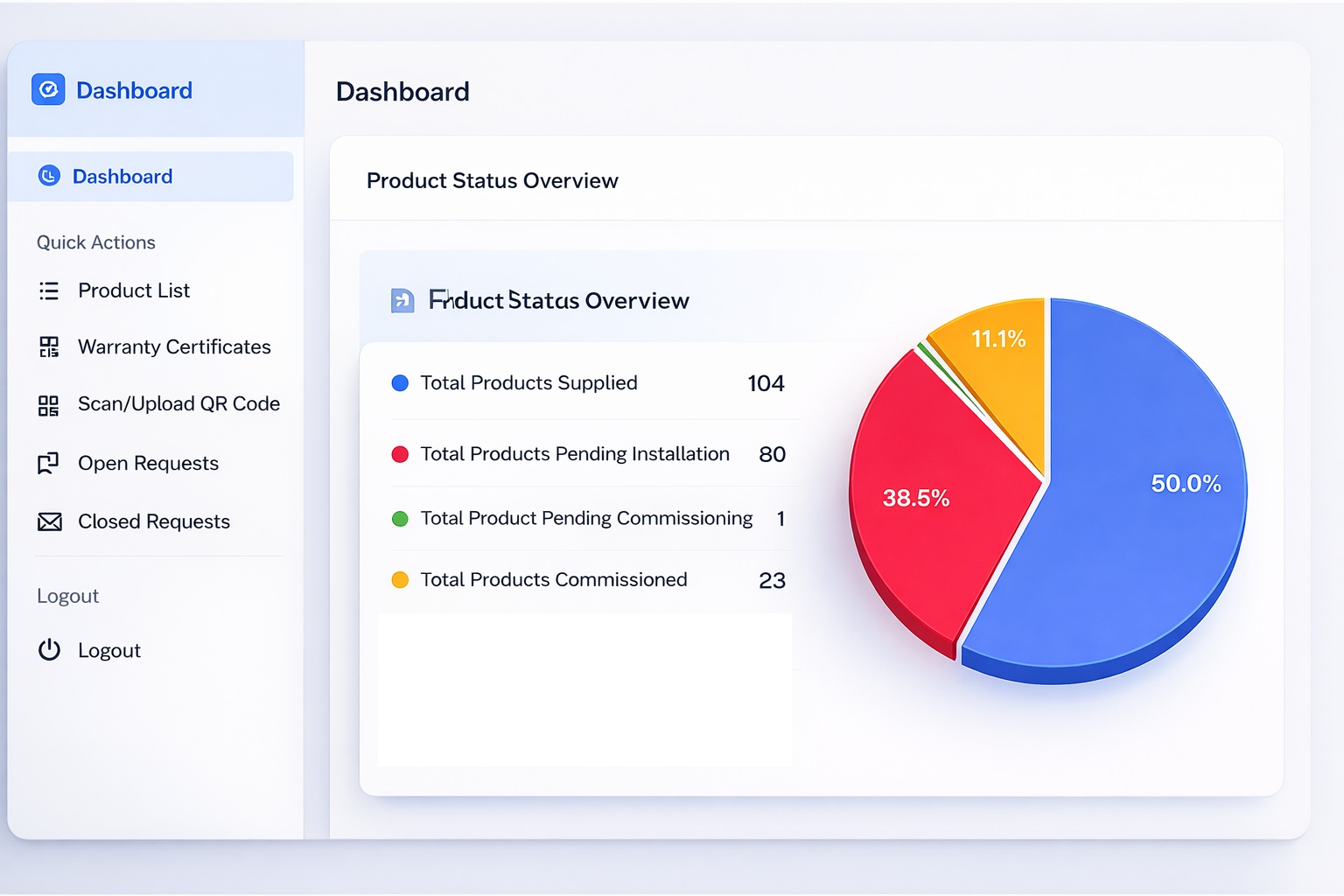Select the Dashboard menu item in sidebar

coord(122,177)
